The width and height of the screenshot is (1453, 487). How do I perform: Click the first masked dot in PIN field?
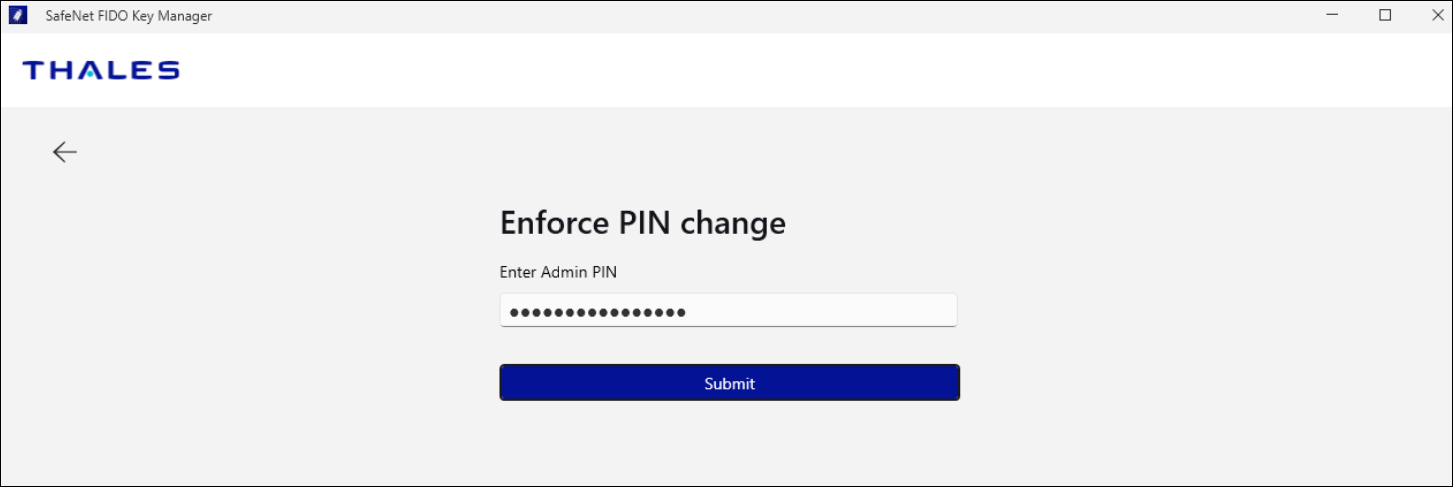click(x=514, y=313)
